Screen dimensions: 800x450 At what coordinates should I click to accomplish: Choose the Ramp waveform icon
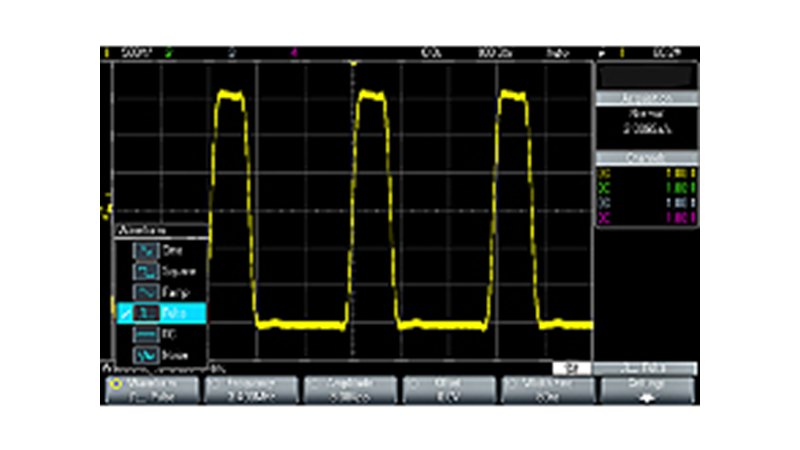pyautogui.click(x=148, y=292)
